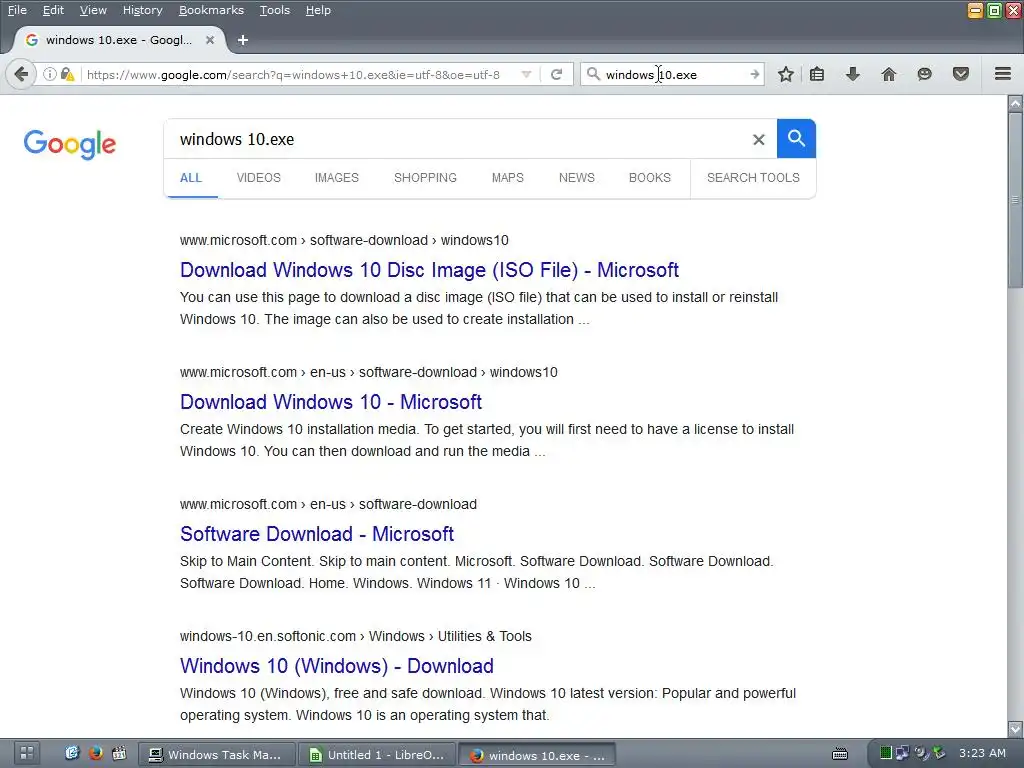Screen dimensions: 1024x768
Task: Switch to the IMAGES tab
Action: pos(336,178)
